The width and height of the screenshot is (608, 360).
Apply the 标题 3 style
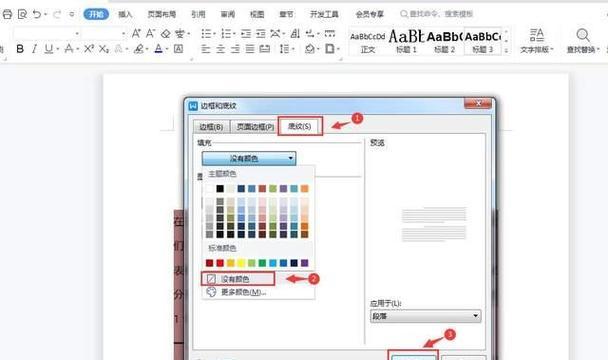pyautogui.click(x=483, y=42)
